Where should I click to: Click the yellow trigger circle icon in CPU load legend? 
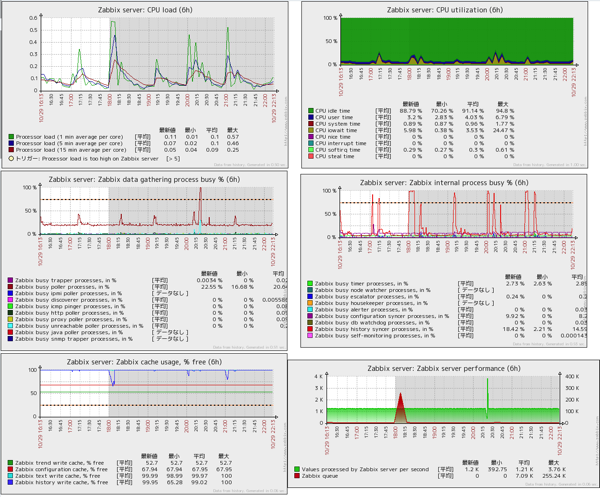point(11,158)
